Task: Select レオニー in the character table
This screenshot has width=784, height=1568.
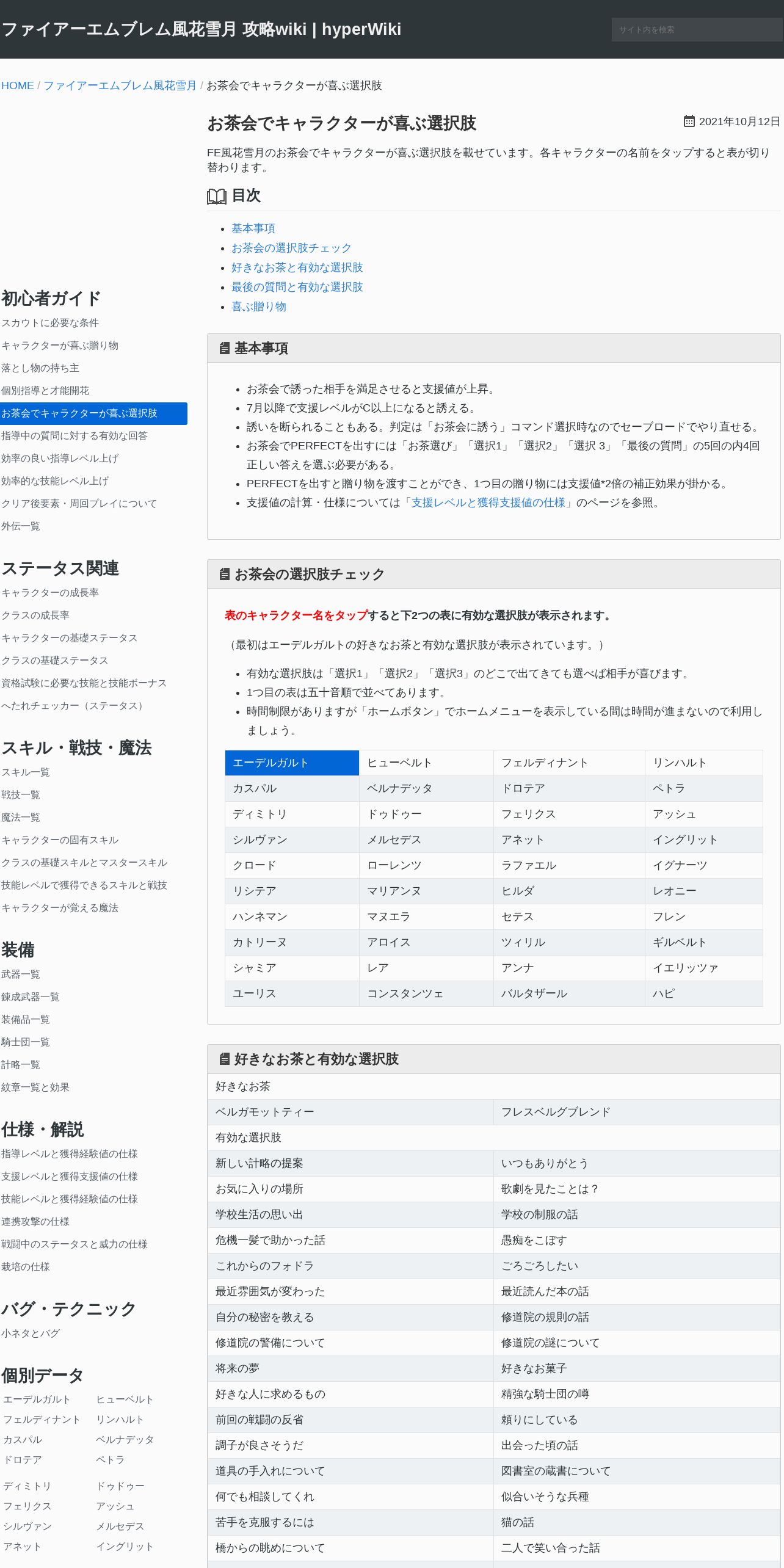Action: pos(704,891)
